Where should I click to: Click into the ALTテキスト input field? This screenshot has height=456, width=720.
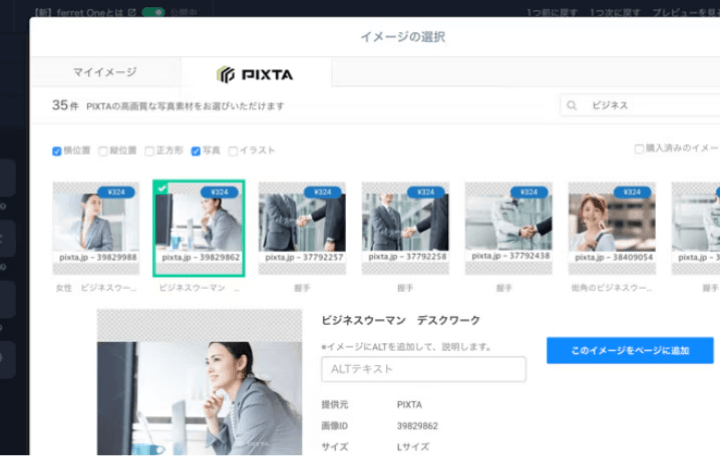click(x=423, y=369)
